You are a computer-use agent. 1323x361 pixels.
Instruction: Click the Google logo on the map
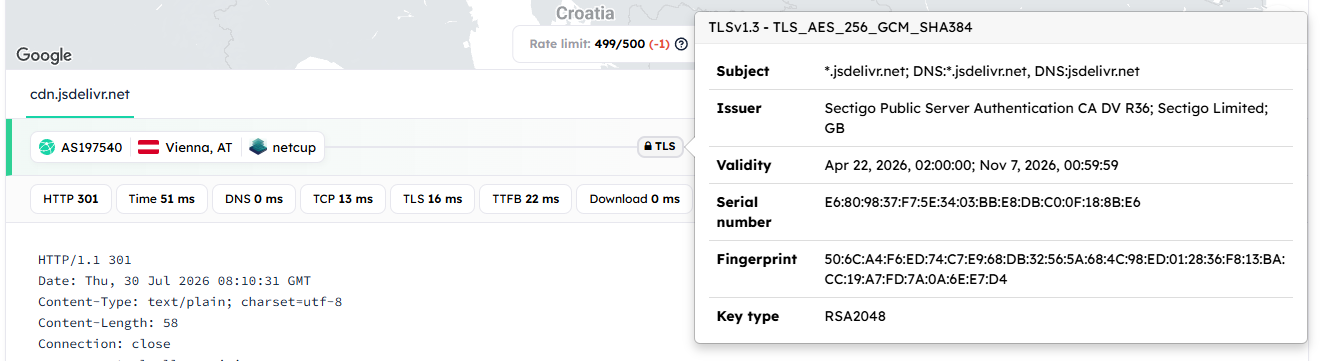coord(44,55)
